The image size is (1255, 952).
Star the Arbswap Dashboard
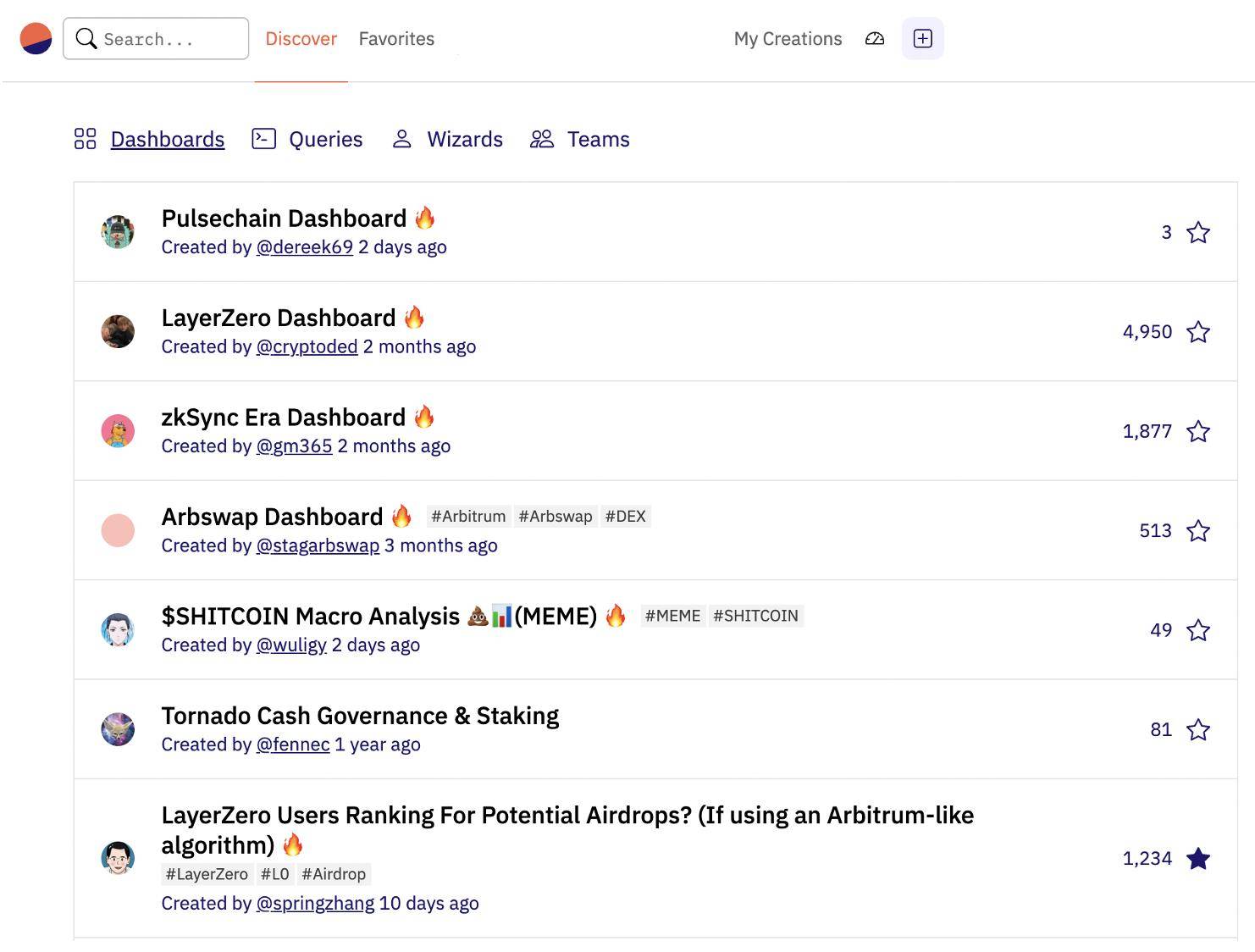click(1198, 531)
